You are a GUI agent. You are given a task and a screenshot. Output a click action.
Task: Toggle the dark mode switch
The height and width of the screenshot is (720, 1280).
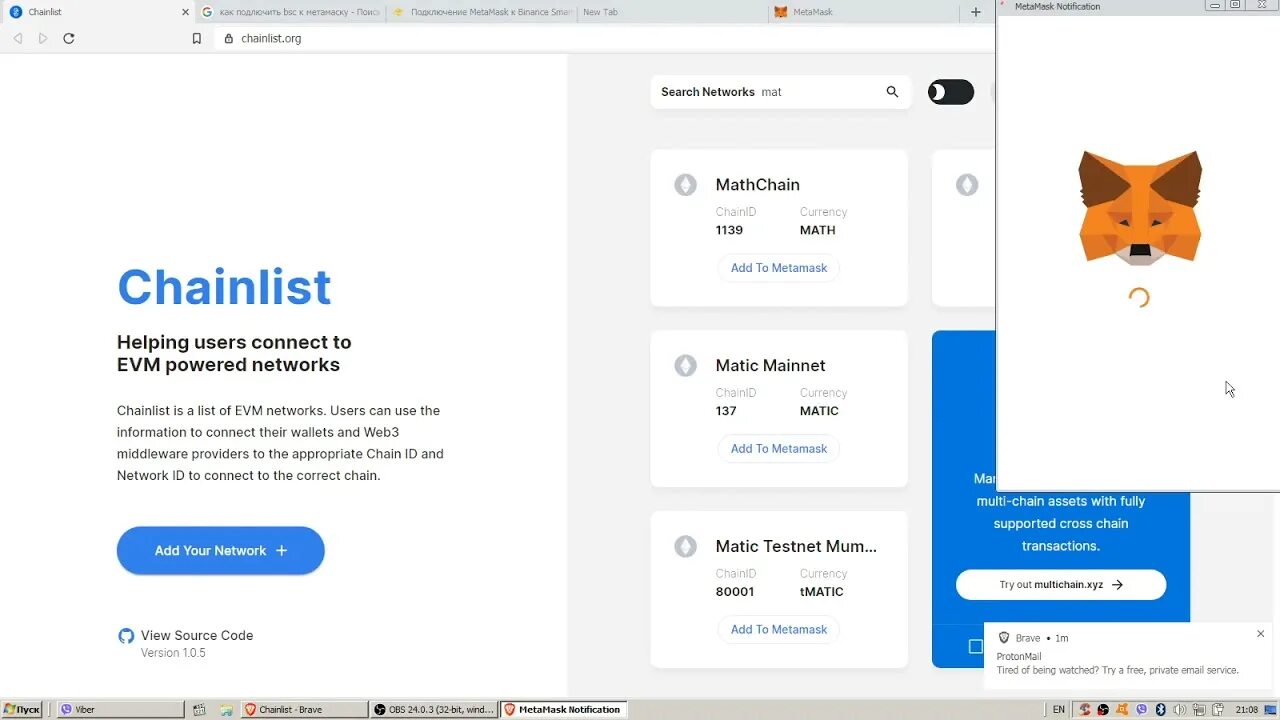coord(951,92)
